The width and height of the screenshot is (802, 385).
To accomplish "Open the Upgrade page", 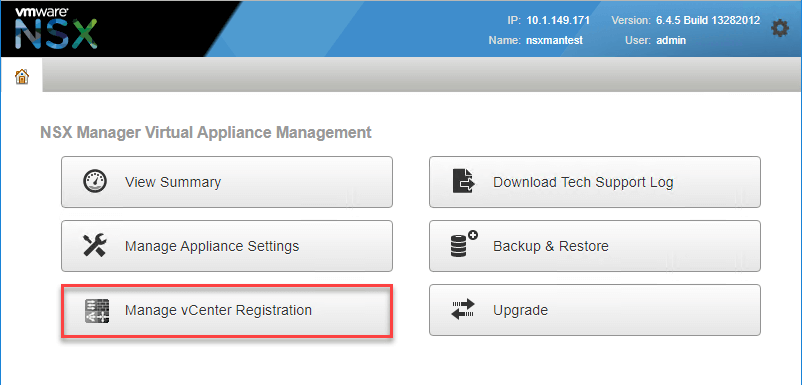I will click(595, 310).
